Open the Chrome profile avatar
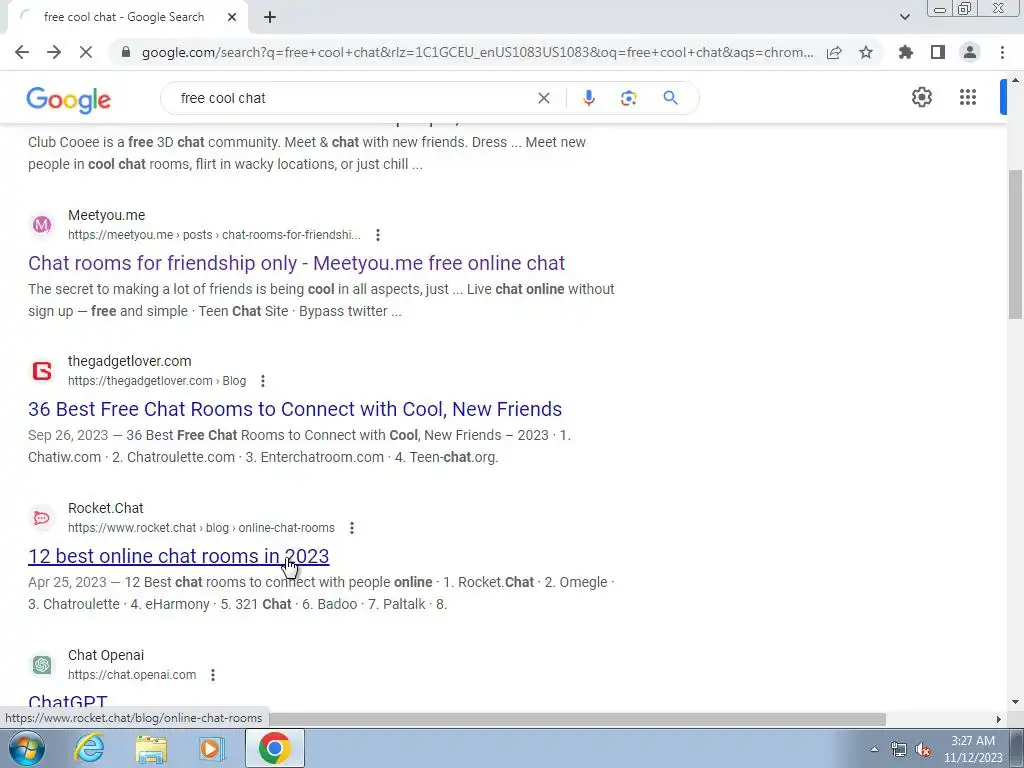This screenshot has height=768, width=1024. tap(970, 52)
